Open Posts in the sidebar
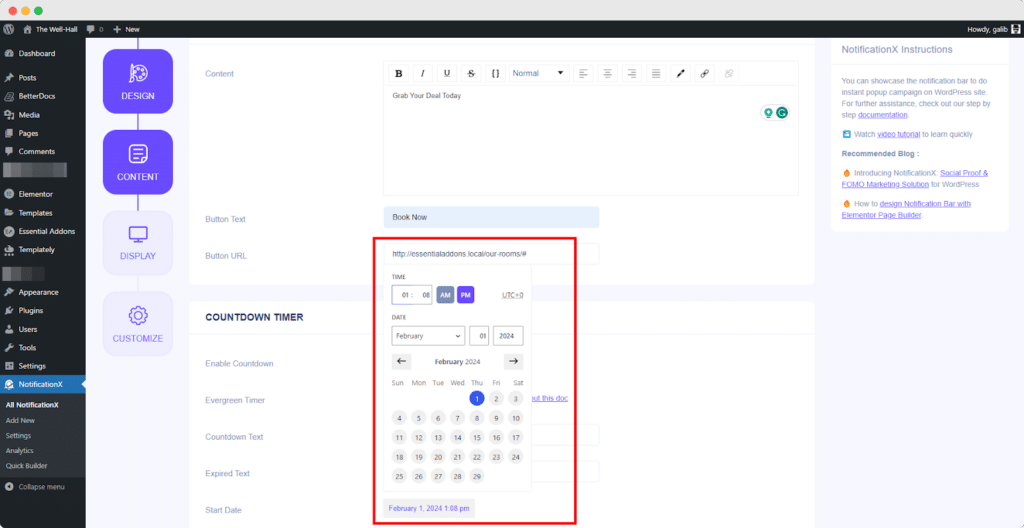Viewport: 1024px width, 528px height. [27, 78]
